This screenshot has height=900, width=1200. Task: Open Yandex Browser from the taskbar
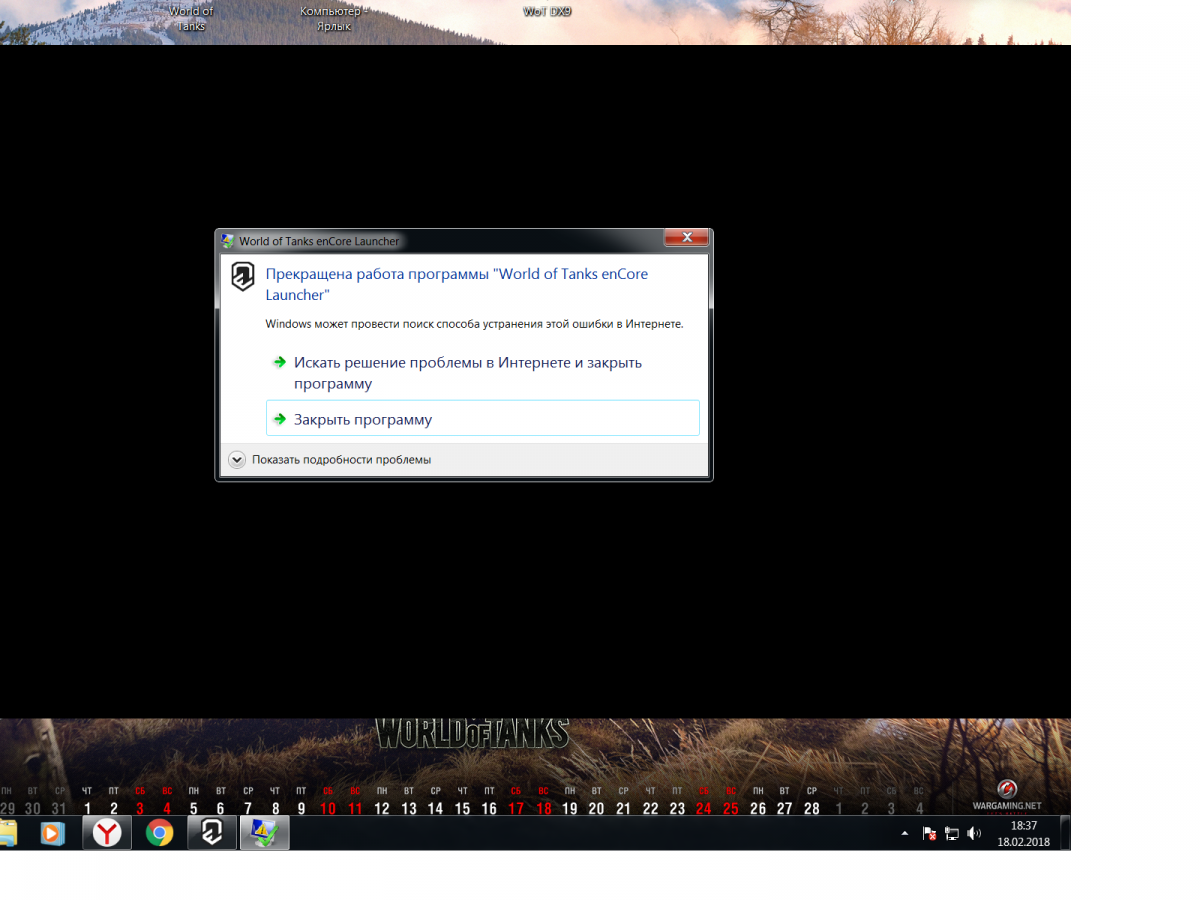coord(107,833)
